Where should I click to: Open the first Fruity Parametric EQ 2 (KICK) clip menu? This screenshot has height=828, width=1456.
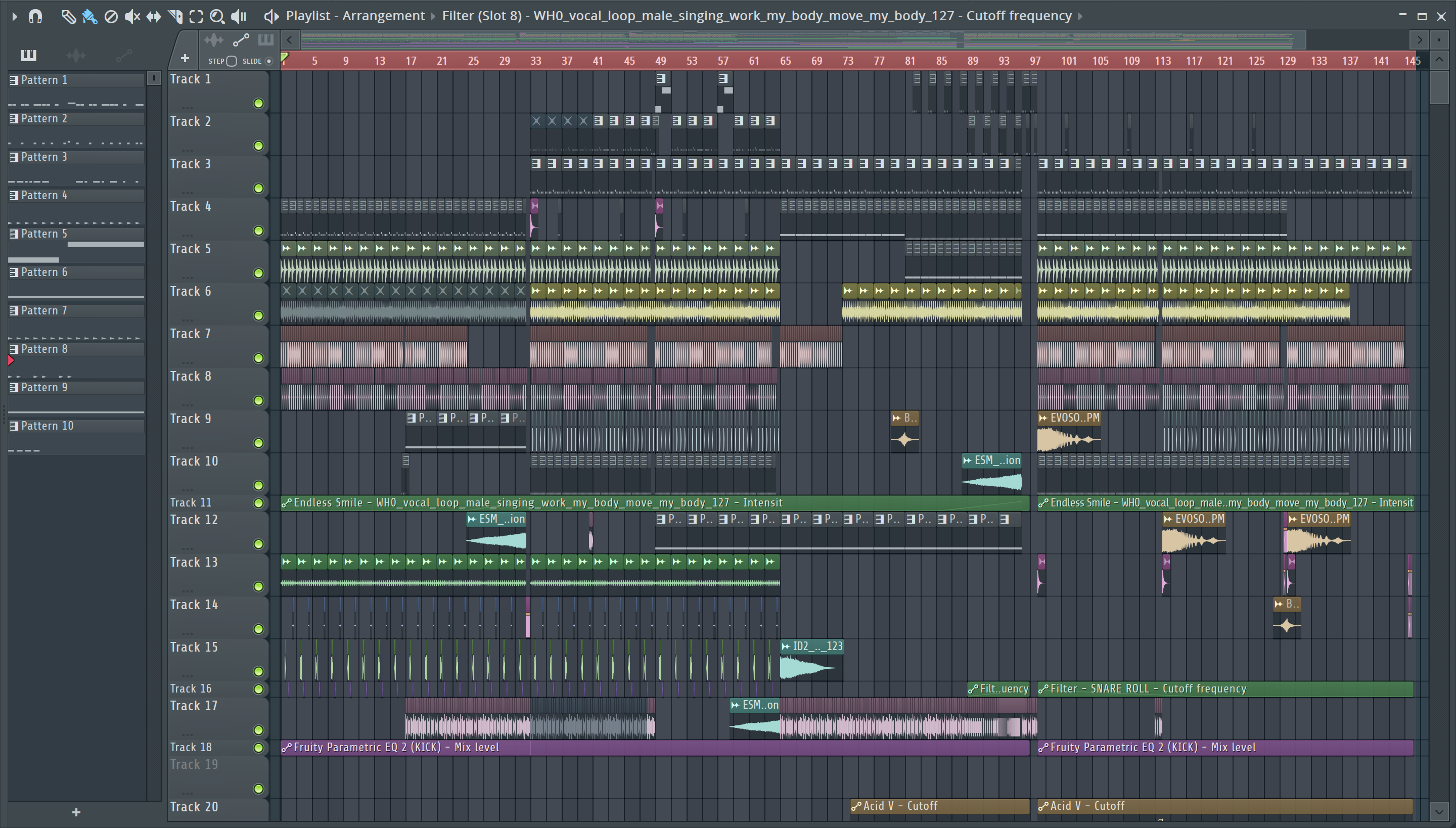[x=287, y=748]
